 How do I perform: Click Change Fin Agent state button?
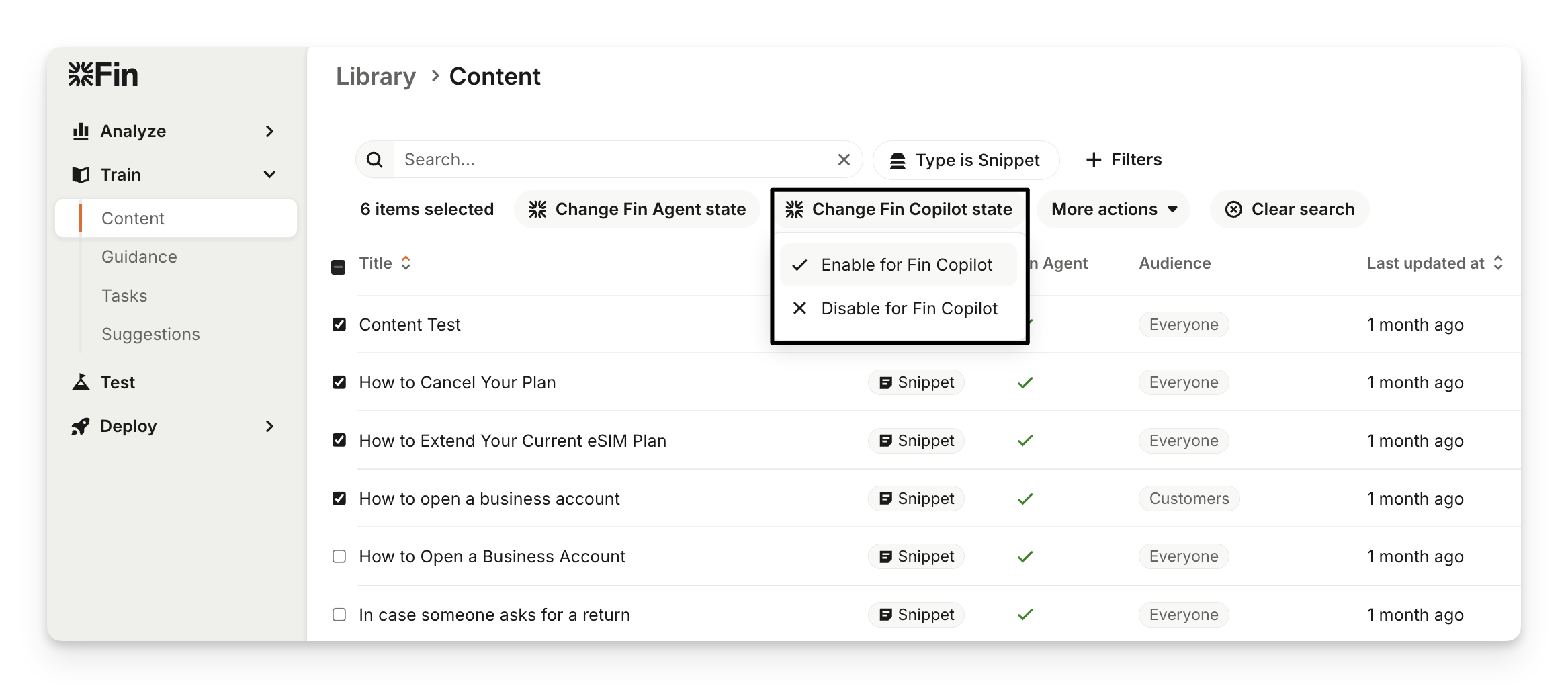[637, 210]
